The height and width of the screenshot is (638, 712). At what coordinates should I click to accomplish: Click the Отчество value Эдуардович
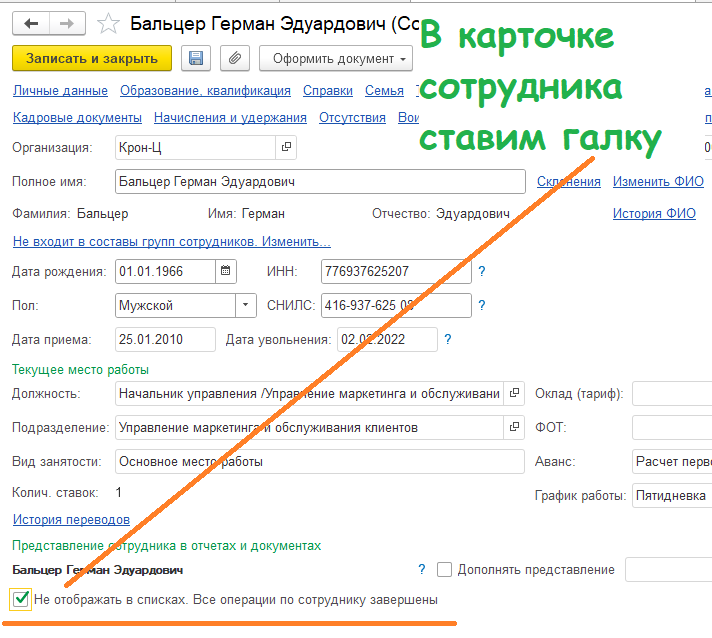(473, 213)
